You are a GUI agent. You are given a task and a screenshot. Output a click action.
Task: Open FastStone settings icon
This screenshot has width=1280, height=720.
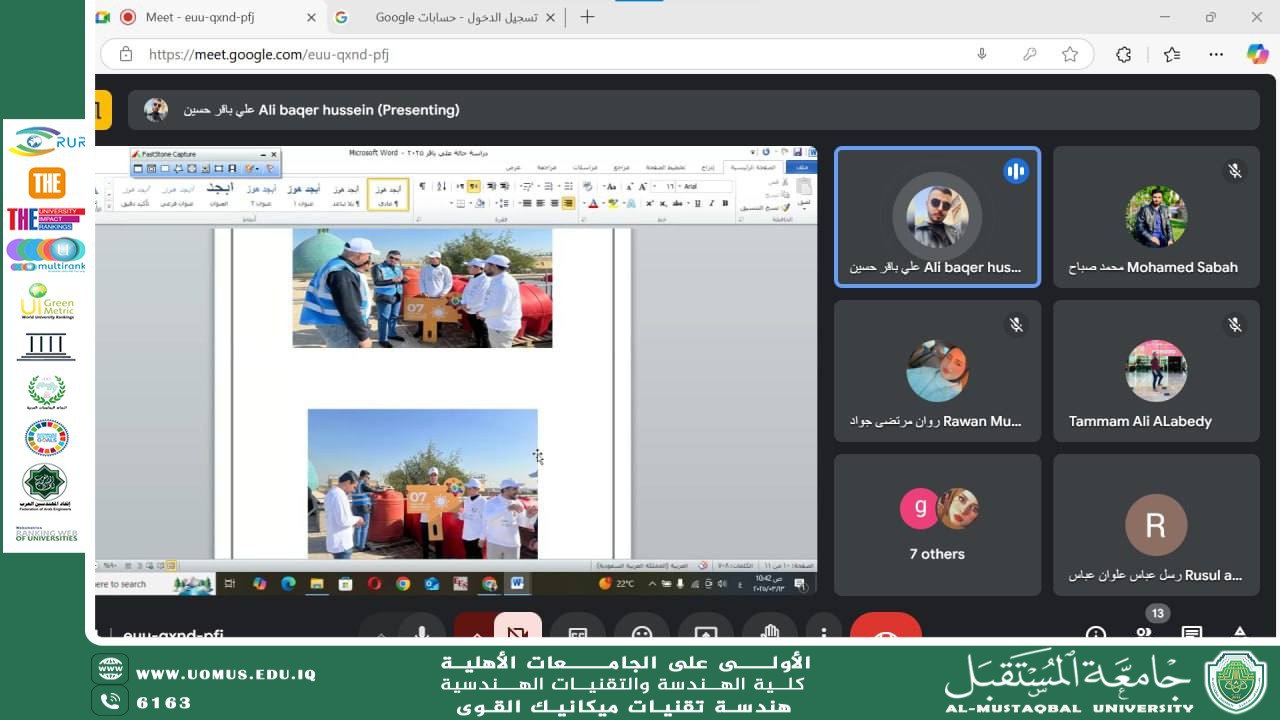(270, 168)
